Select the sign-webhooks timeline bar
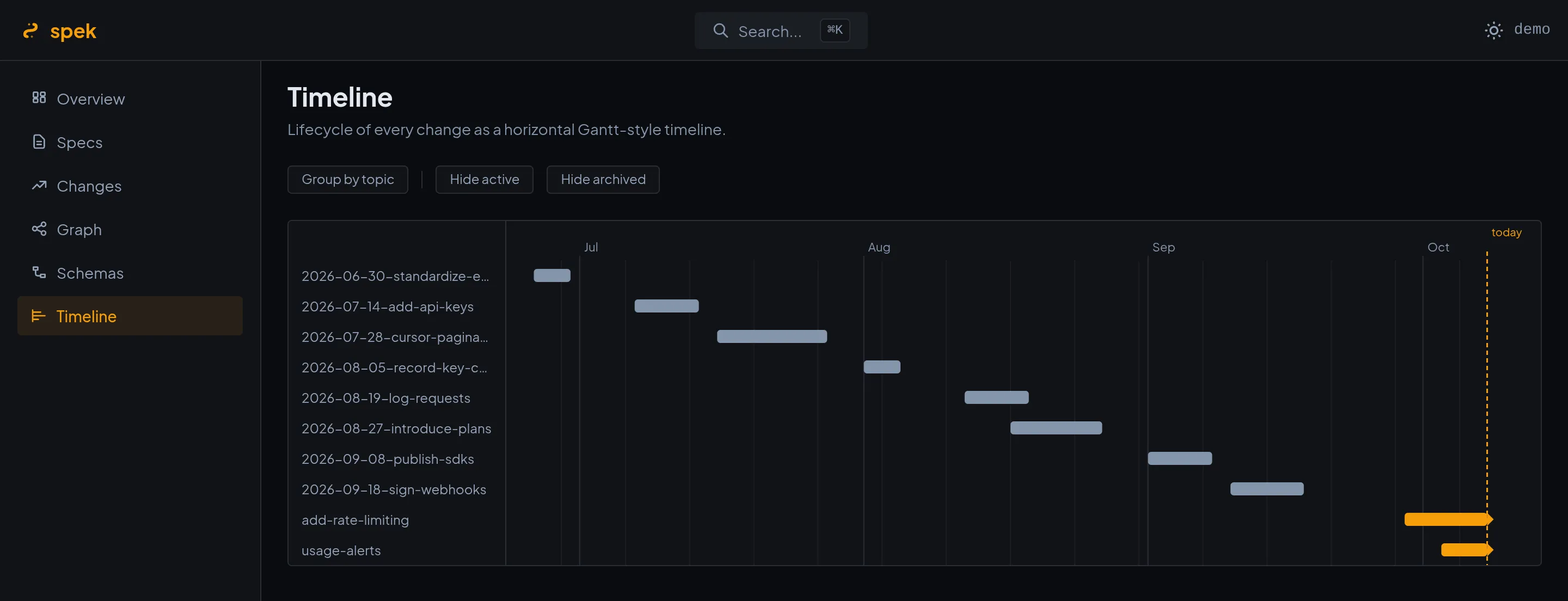This screenshot has width=1568, height=601. click(x=1267, y=488)
